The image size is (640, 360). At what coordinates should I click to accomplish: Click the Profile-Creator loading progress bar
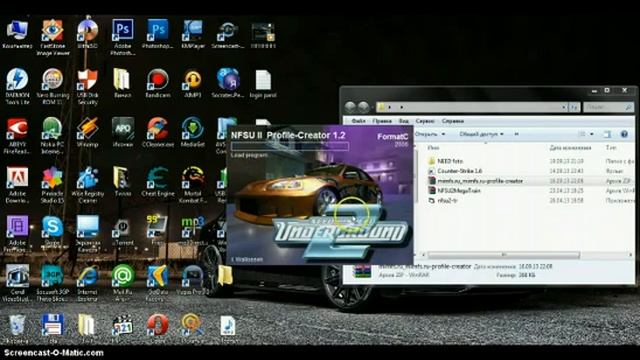290,146
